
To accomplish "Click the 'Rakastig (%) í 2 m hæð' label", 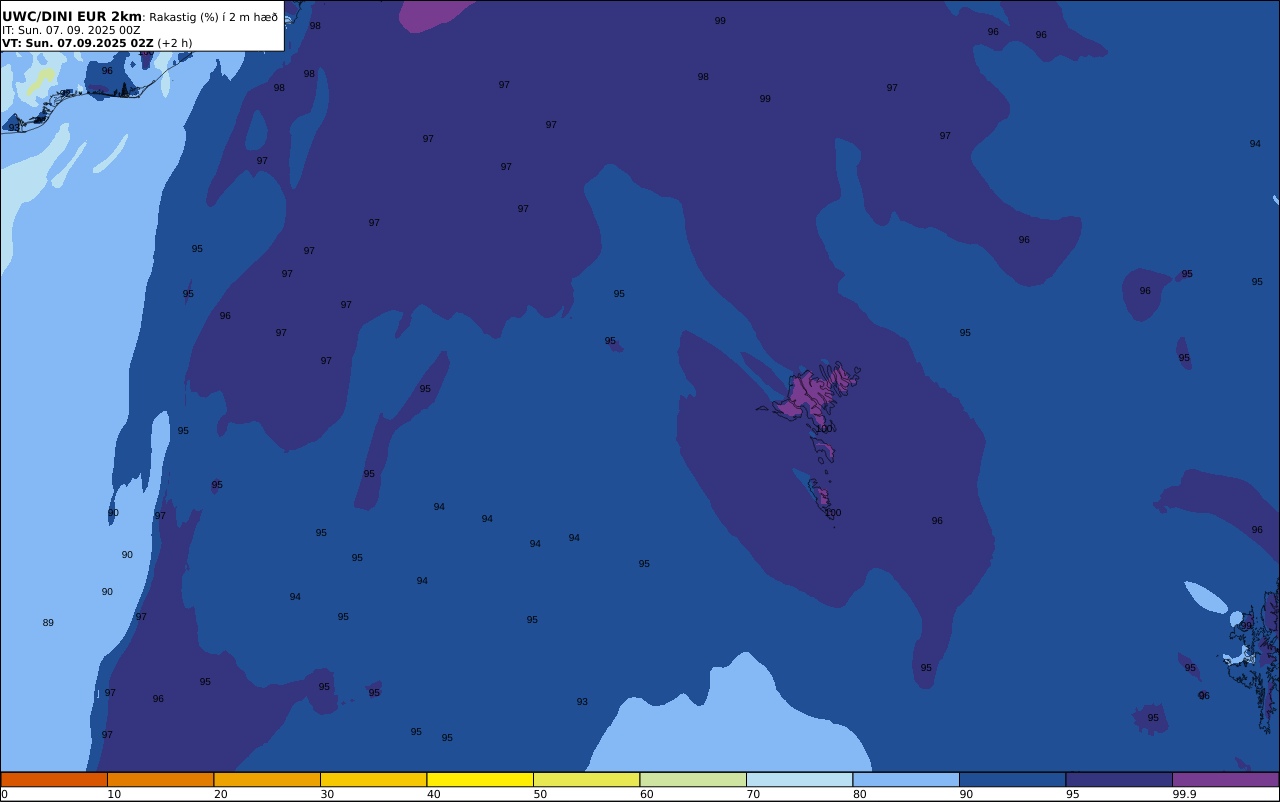I will point(214,17).
